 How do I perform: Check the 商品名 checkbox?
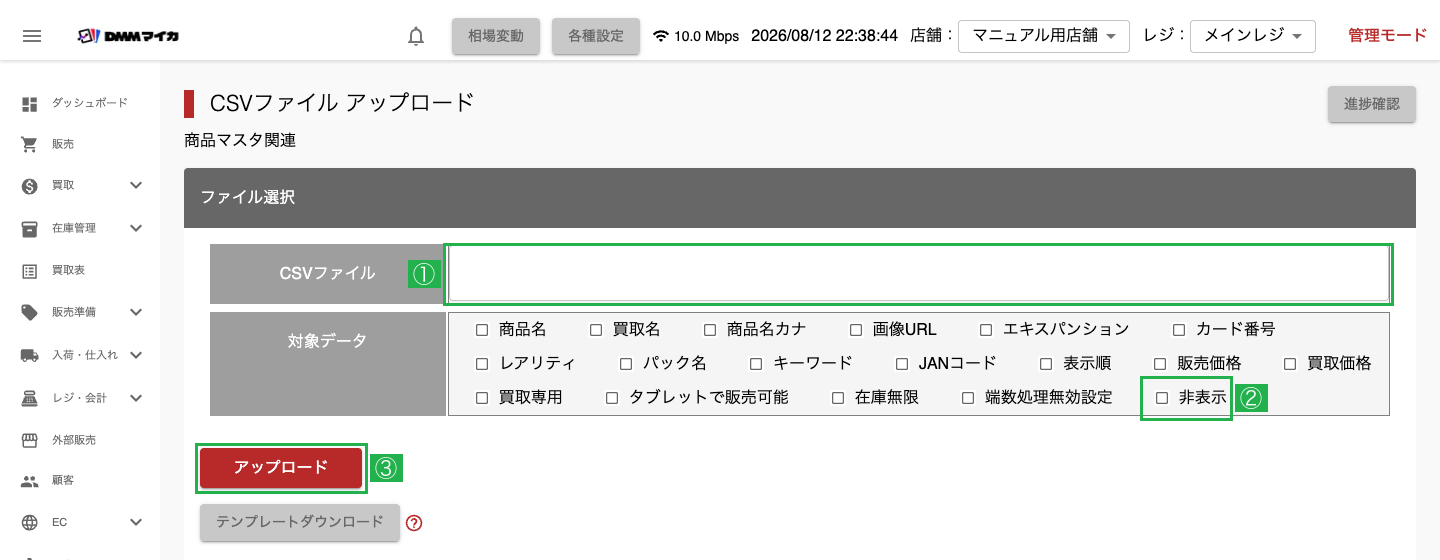(x=482, y=329)
